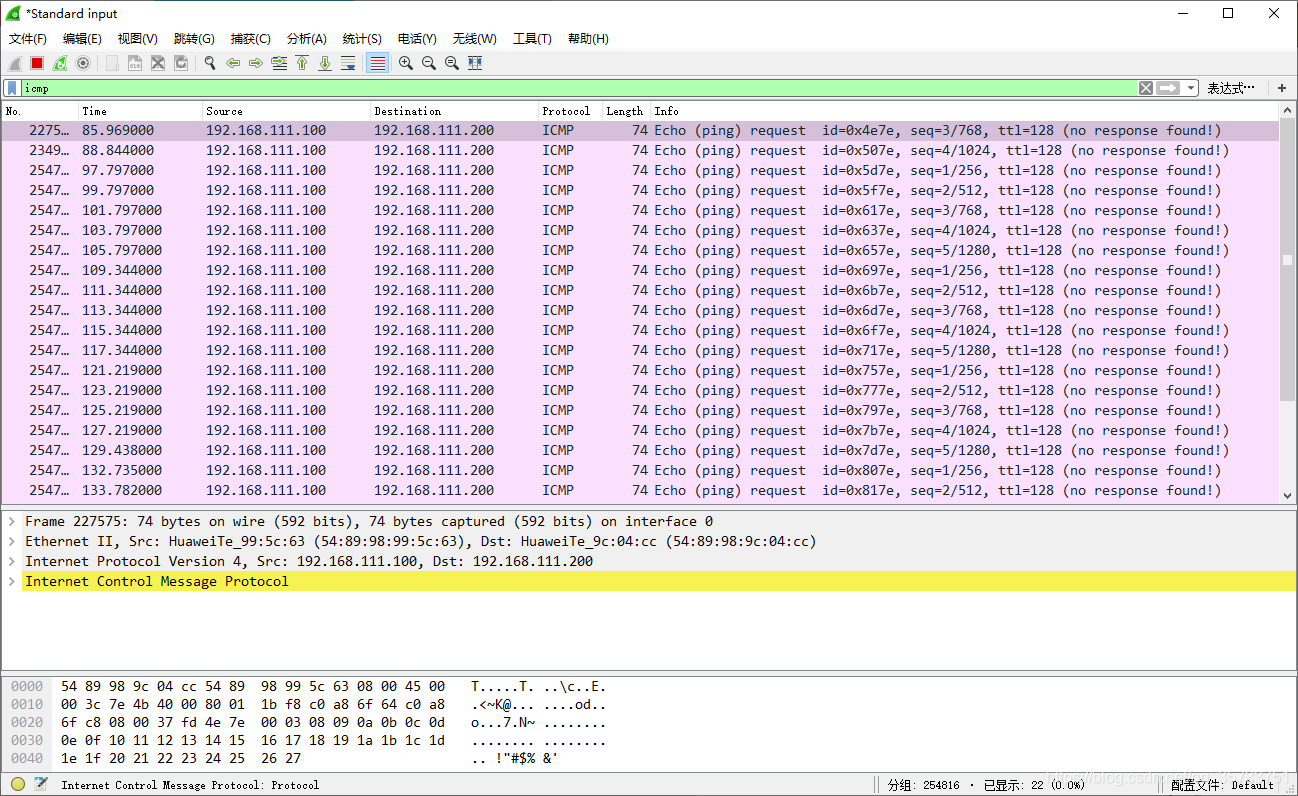Screen dimensions: 1298x796
Task: Select packet at time 133.782000
Action: (x=640, y=490)
